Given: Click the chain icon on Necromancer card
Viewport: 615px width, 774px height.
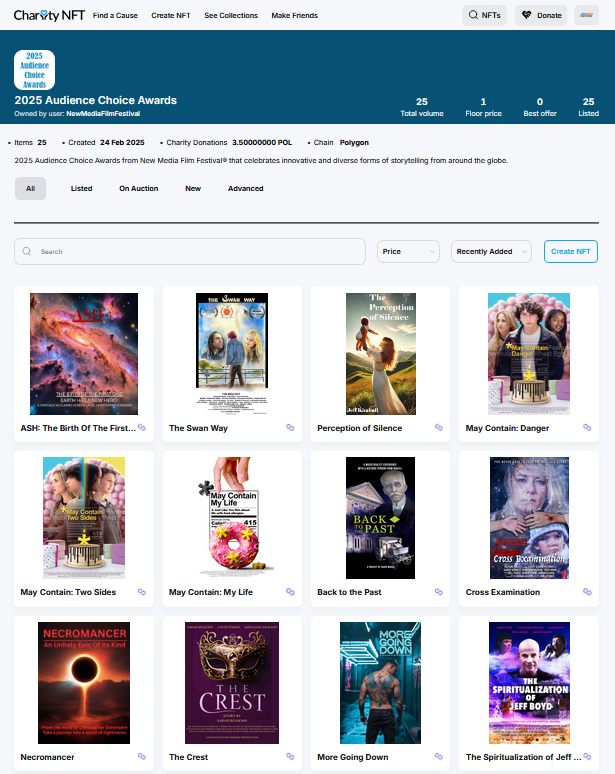Looking at the screenshot, I should [x=142, y=756].
